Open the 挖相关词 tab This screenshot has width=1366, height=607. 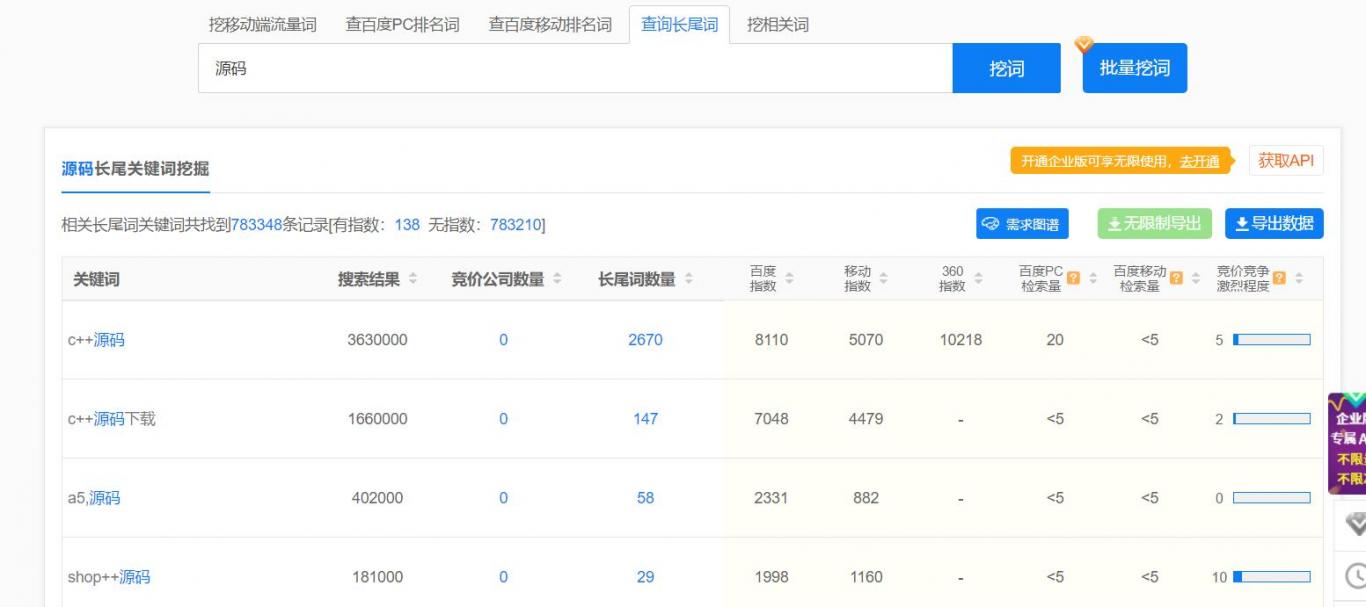[x=778, y=25]
